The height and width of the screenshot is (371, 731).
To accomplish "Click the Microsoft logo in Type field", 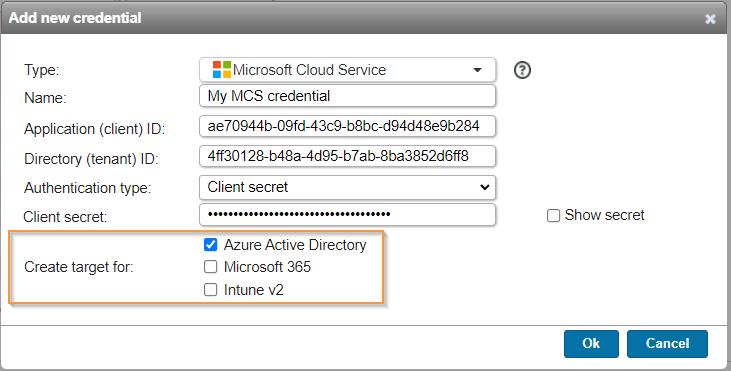I will click(221, 69).
